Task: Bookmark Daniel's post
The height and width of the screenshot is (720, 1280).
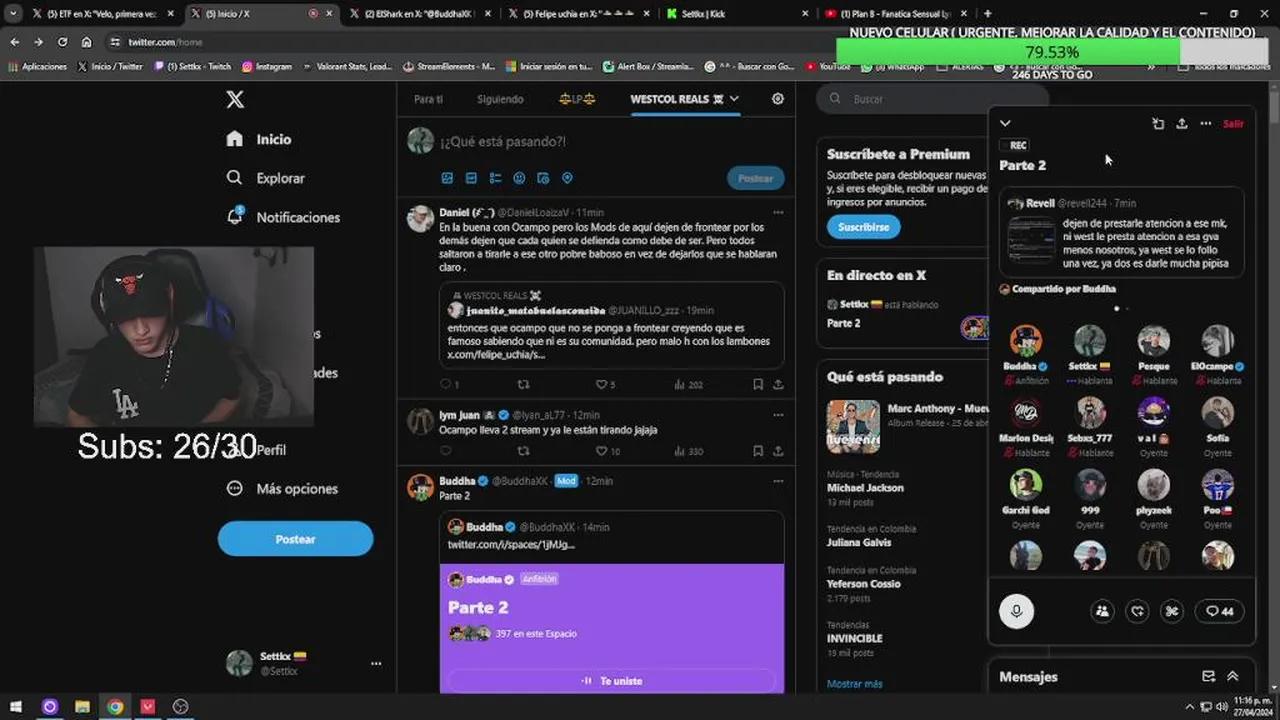Action: click(758, 384)
